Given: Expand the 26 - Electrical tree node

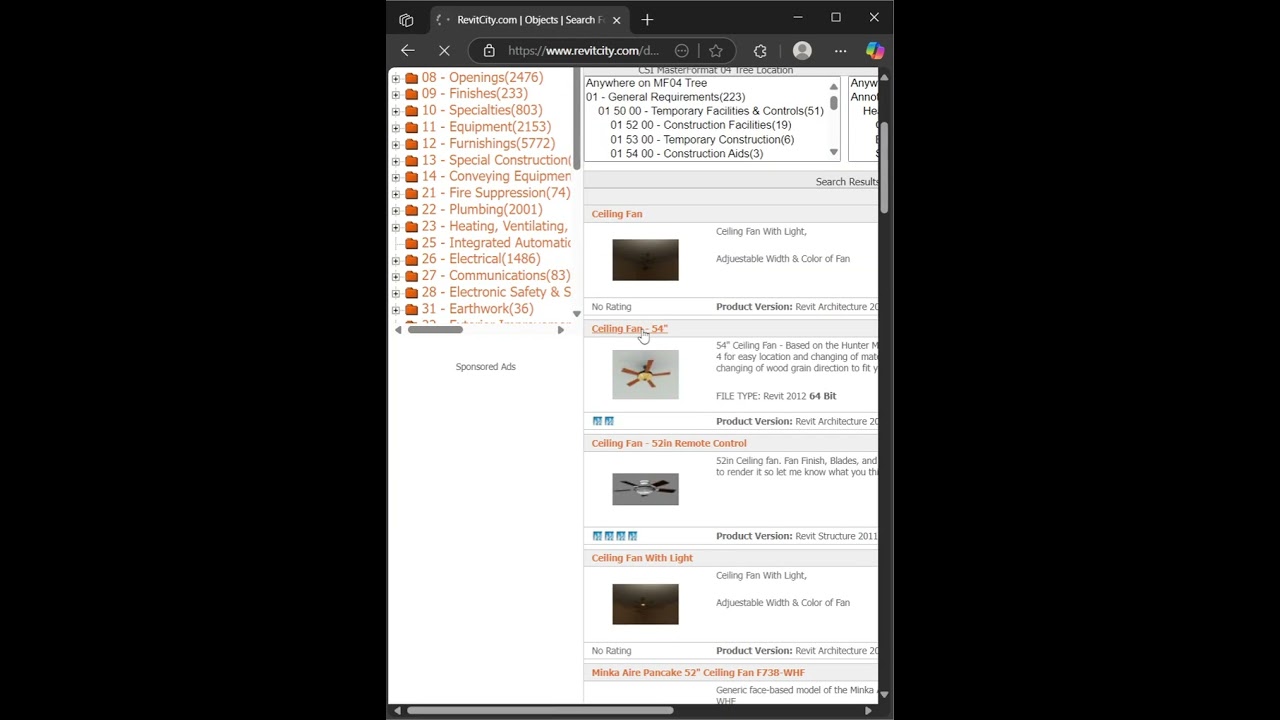Looking at the screenshot, I should 396,260.
